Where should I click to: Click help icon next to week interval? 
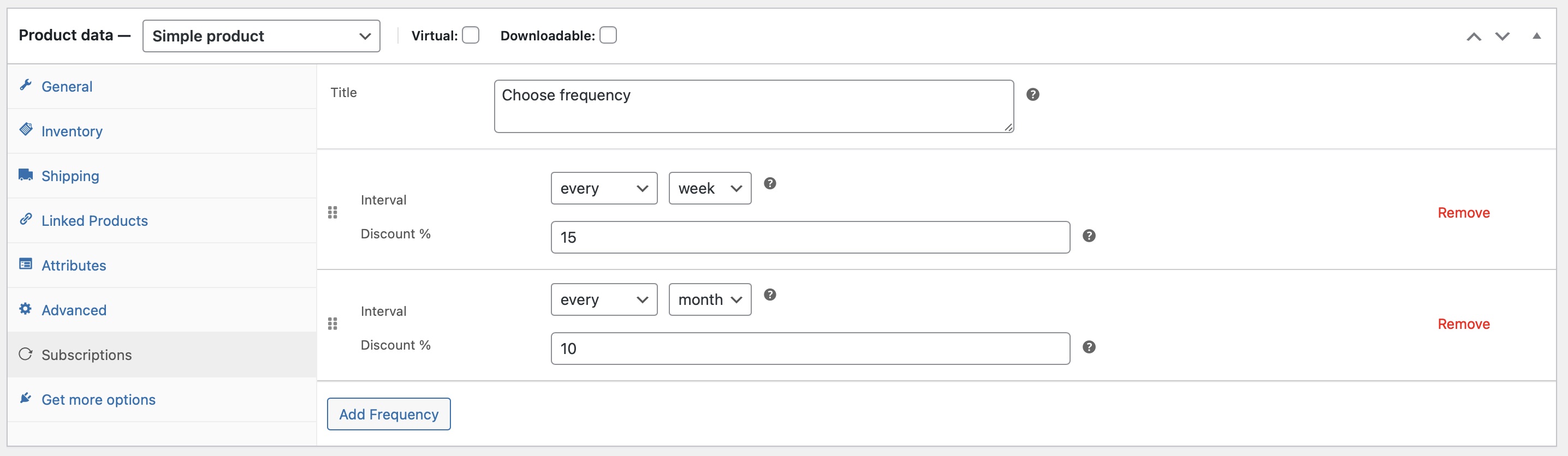pos(770,183)
